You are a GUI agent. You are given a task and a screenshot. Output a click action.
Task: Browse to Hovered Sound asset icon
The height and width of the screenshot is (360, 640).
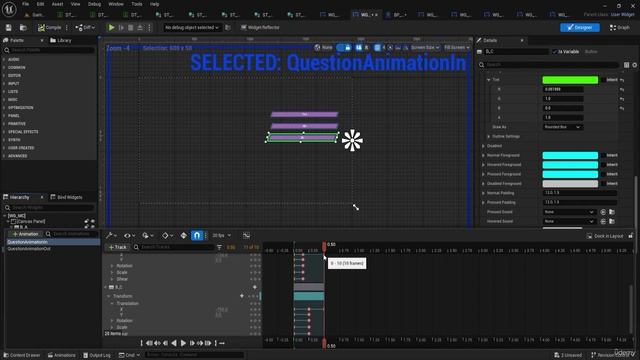tap(612, 221)
